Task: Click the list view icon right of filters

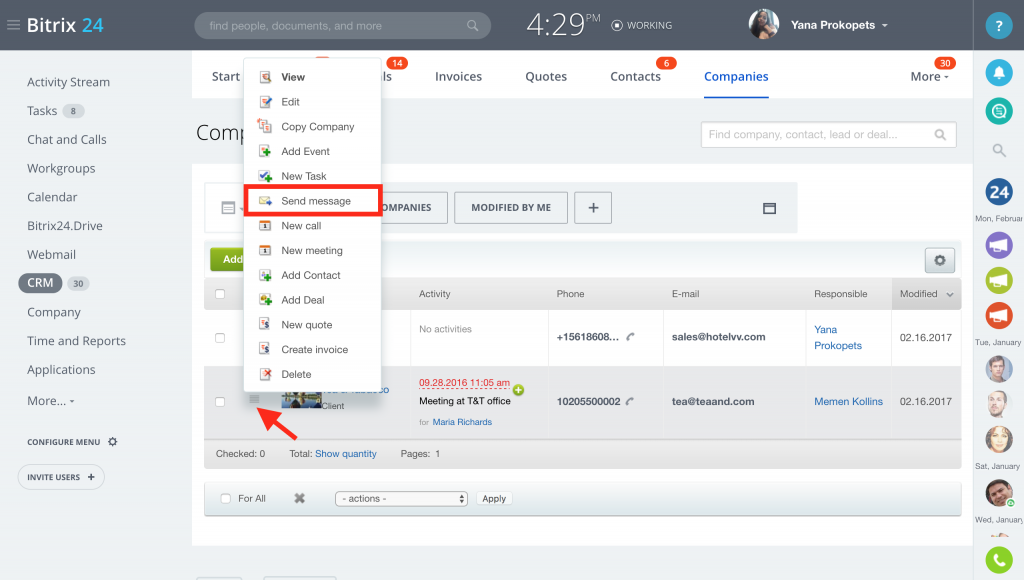Action: (x=769, y=208)
